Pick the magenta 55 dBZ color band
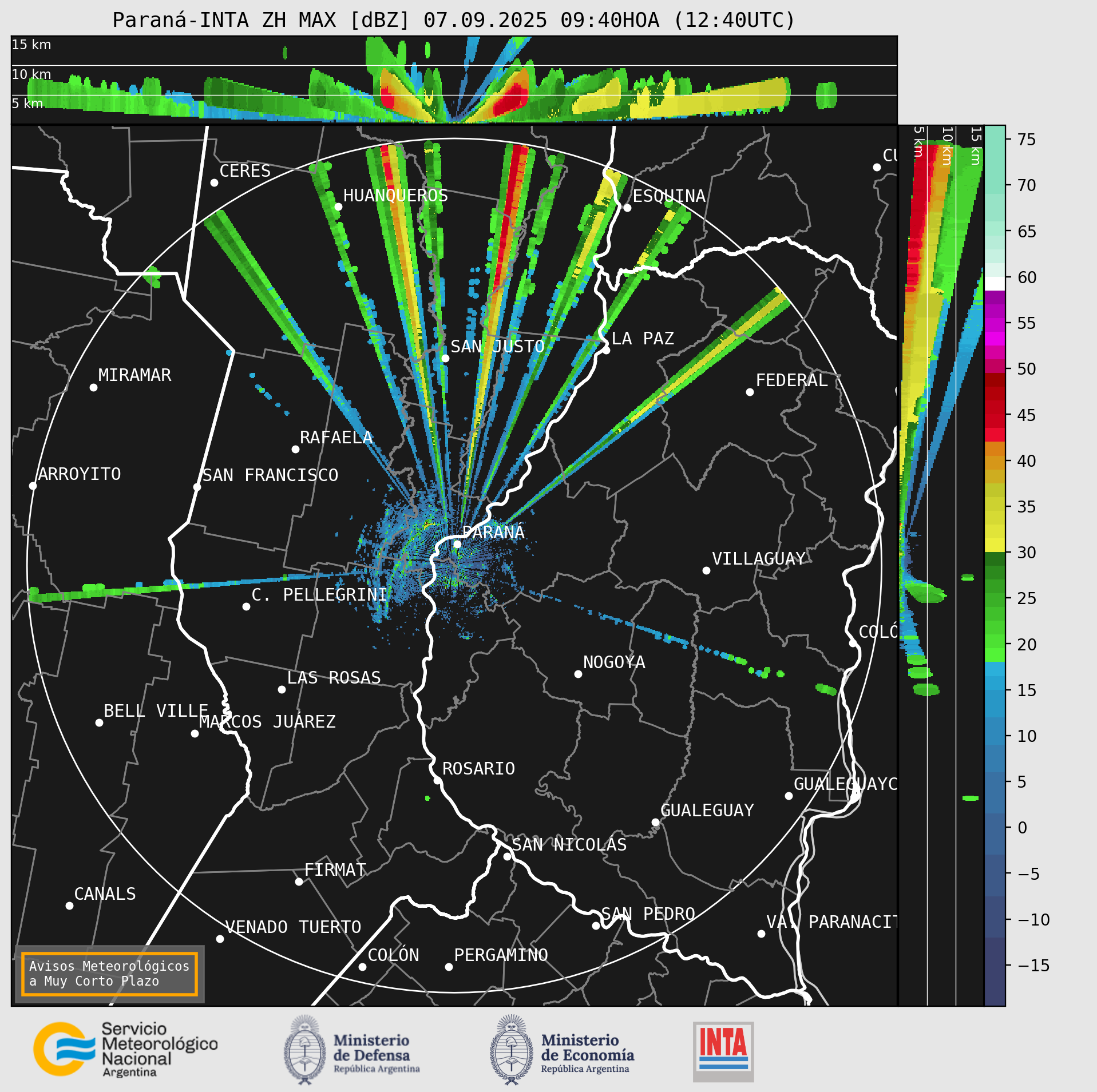 [x=995, y=324]
